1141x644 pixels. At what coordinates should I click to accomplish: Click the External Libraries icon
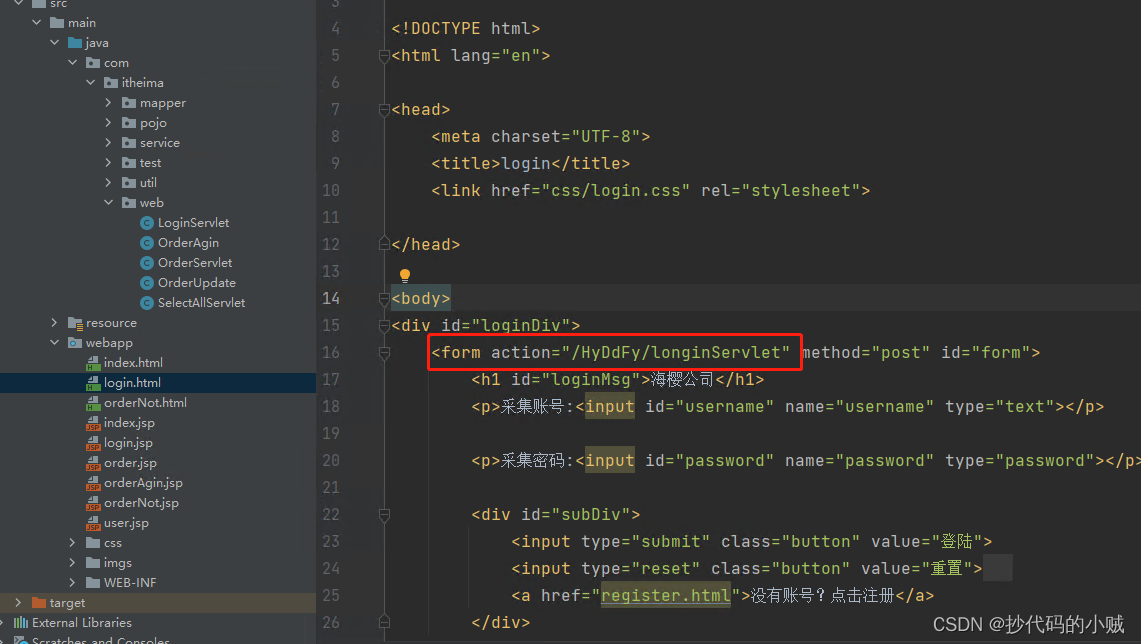tap(21, 622)
